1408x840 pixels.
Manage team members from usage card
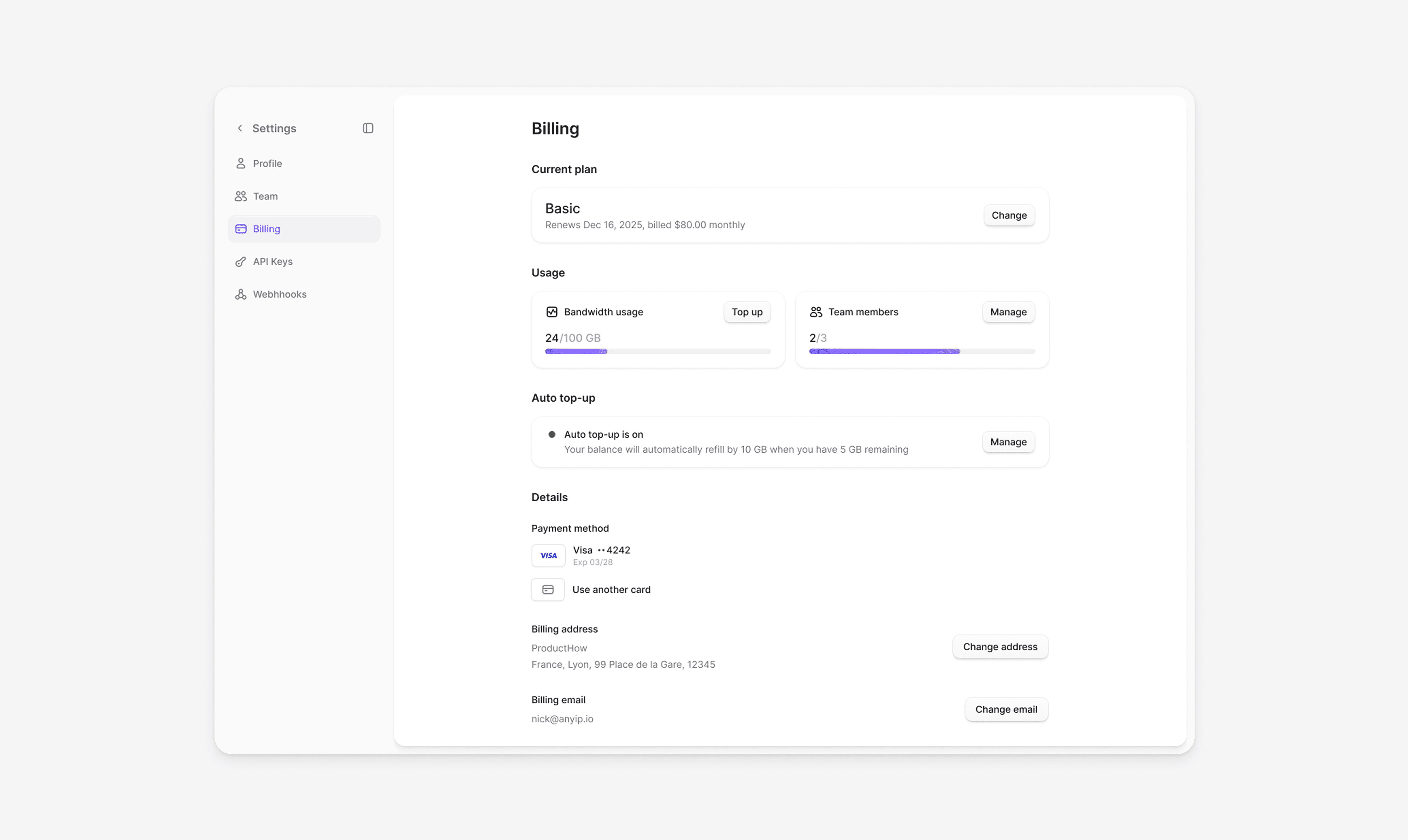tap(1008, 312)
